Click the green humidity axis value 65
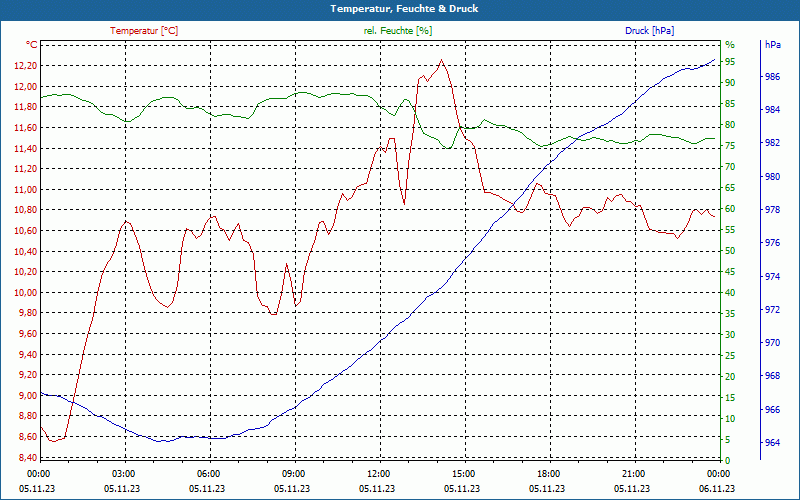 [x=730, y=188]
